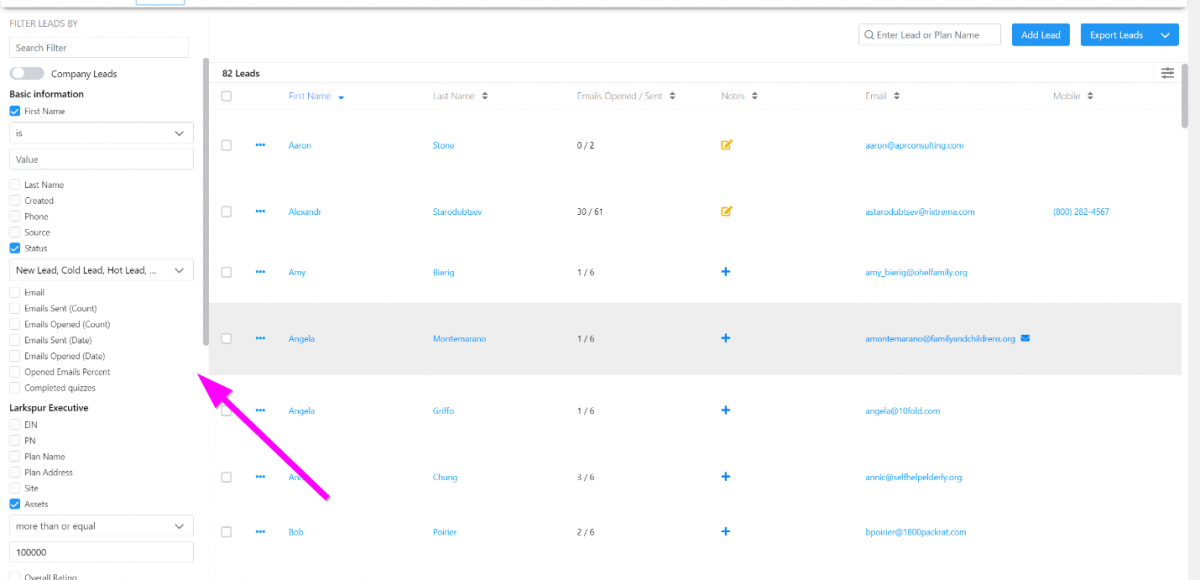Open the three-dot menu for Aaron
Image resolution: width=1200 pixels, height=580 pixels.
tap(260, 145)
